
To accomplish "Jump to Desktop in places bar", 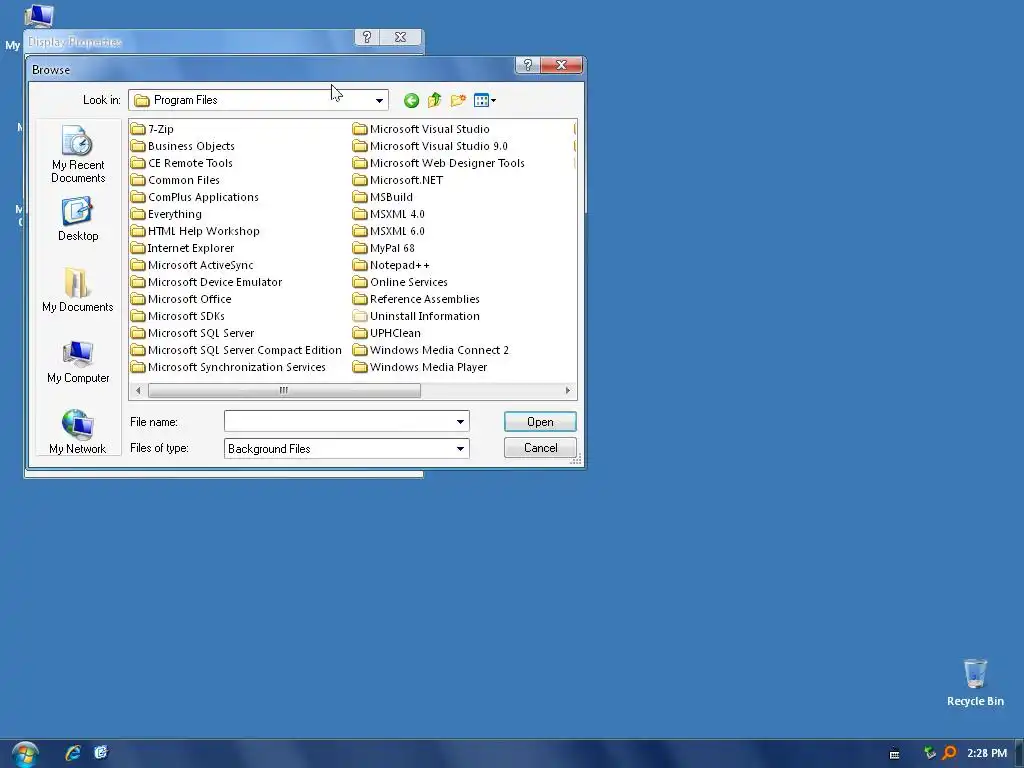I will pyautogui.click(x=78, y=219).
